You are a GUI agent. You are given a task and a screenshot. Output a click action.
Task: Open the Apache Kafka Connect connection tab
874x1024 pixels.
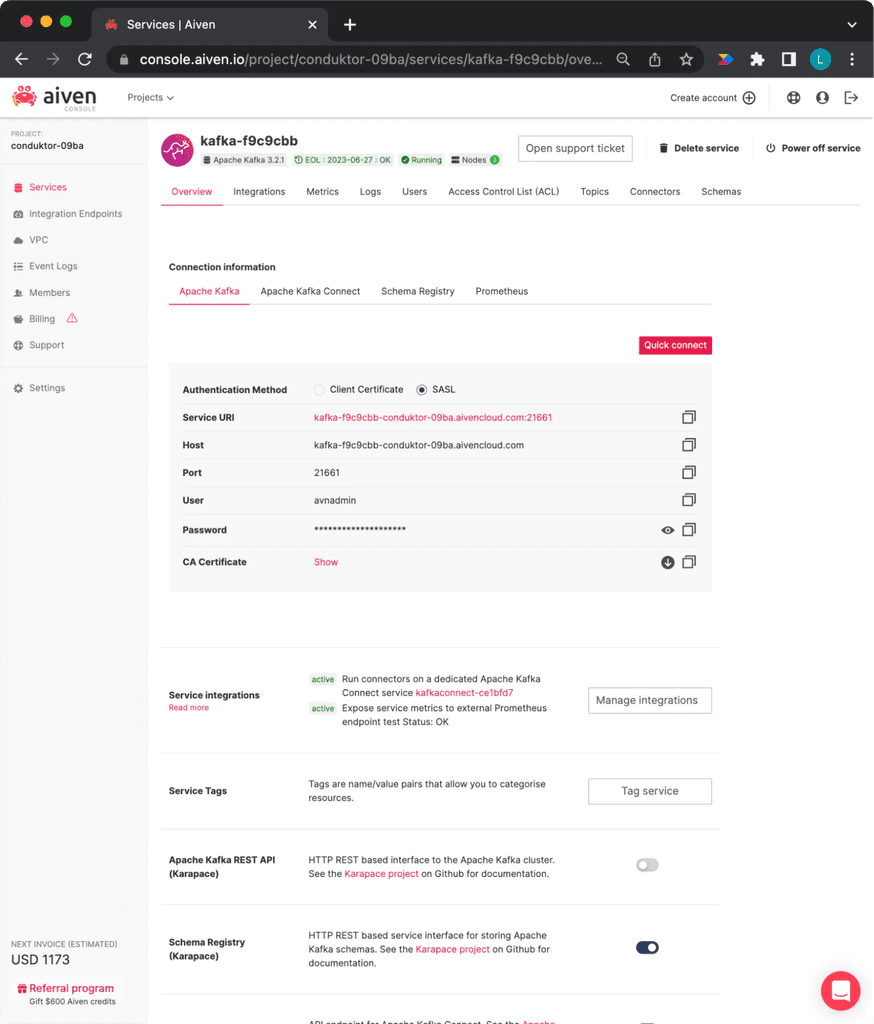(x=311, y=291)
